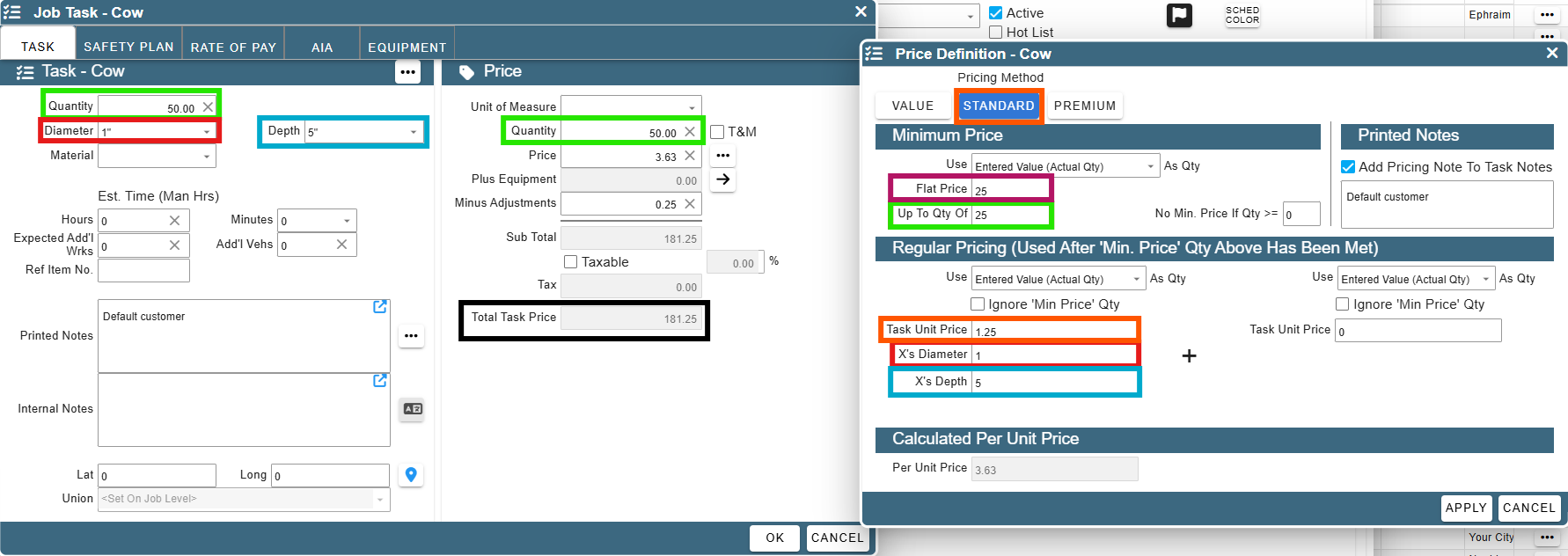Image resolution: width=1568 pixels, height=556 pixels.
Task: Open the Material dropdown
Action: pyautogui.click(x=207, y=157)
